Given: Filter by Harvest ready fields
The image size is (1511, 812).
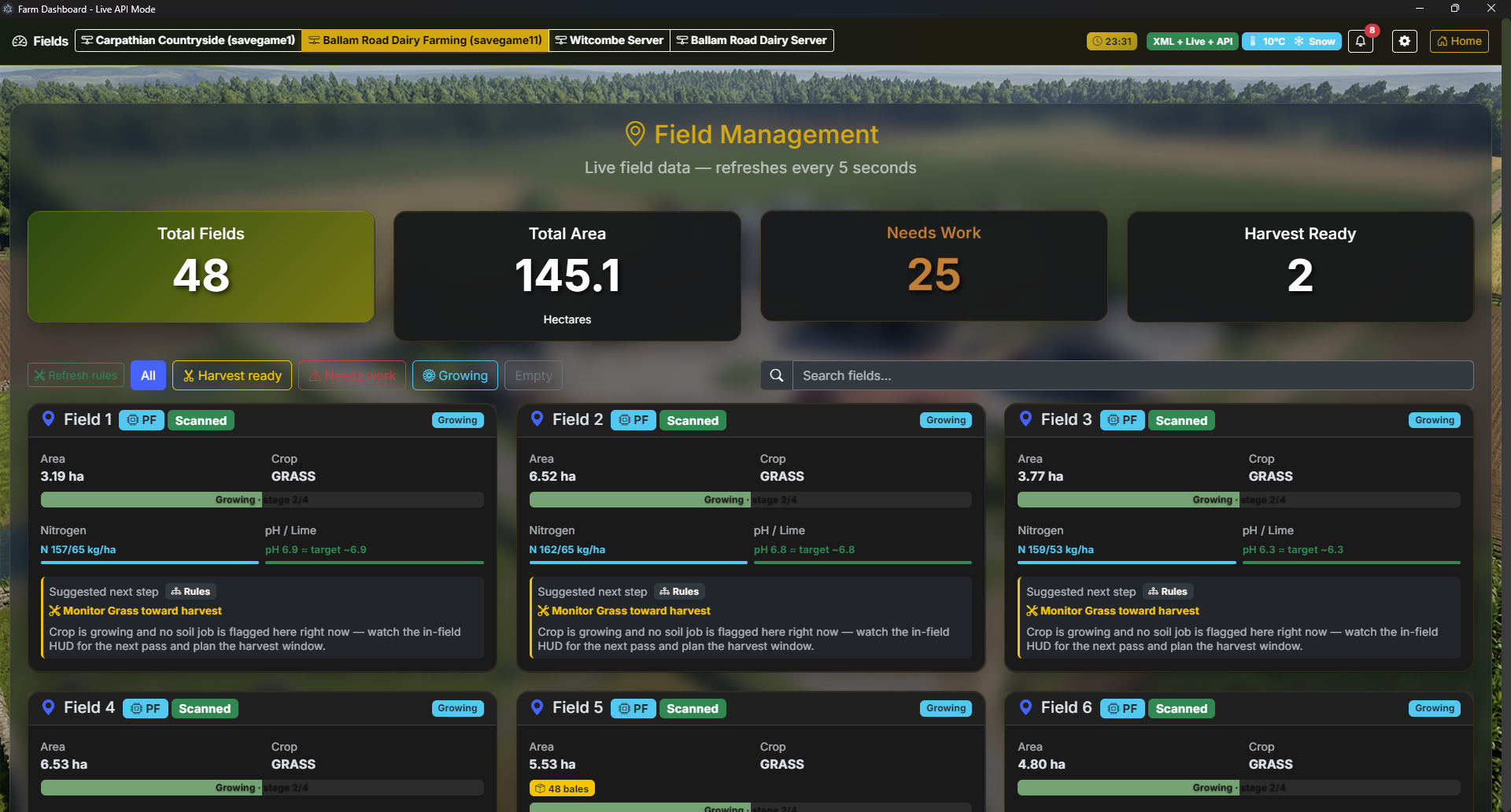Looking at the screenshot, I should point(232,375).
